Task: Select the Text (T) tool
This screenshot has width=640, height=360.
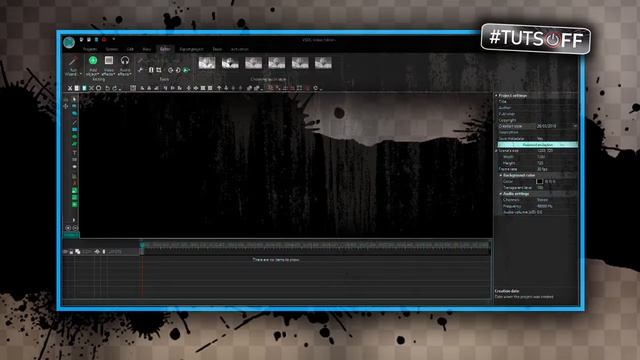Action: point(74,153)
